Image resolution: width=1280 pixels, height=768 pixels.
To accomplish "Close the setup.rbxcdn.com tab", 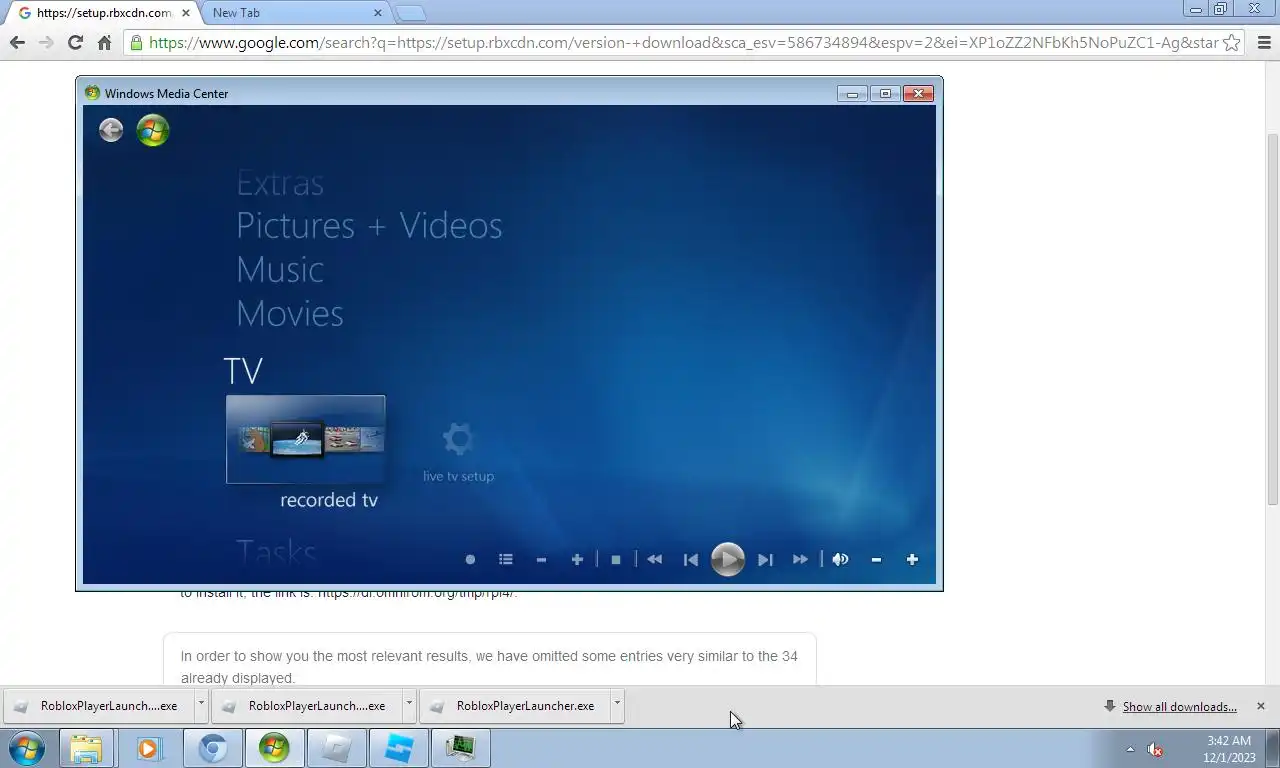I will tap(185, 13).
